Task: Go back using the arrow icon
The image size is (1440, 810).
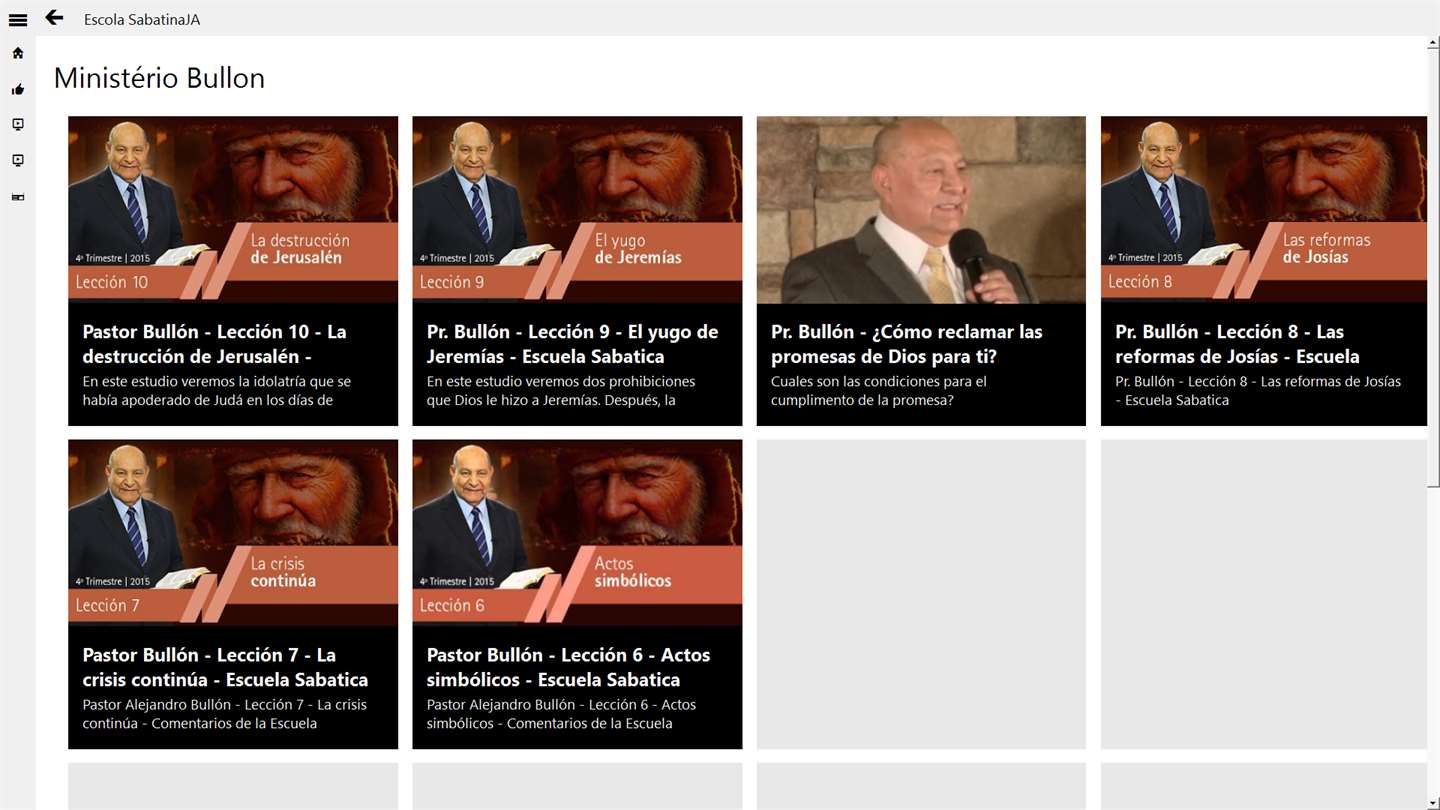Action: coord(55,18)
